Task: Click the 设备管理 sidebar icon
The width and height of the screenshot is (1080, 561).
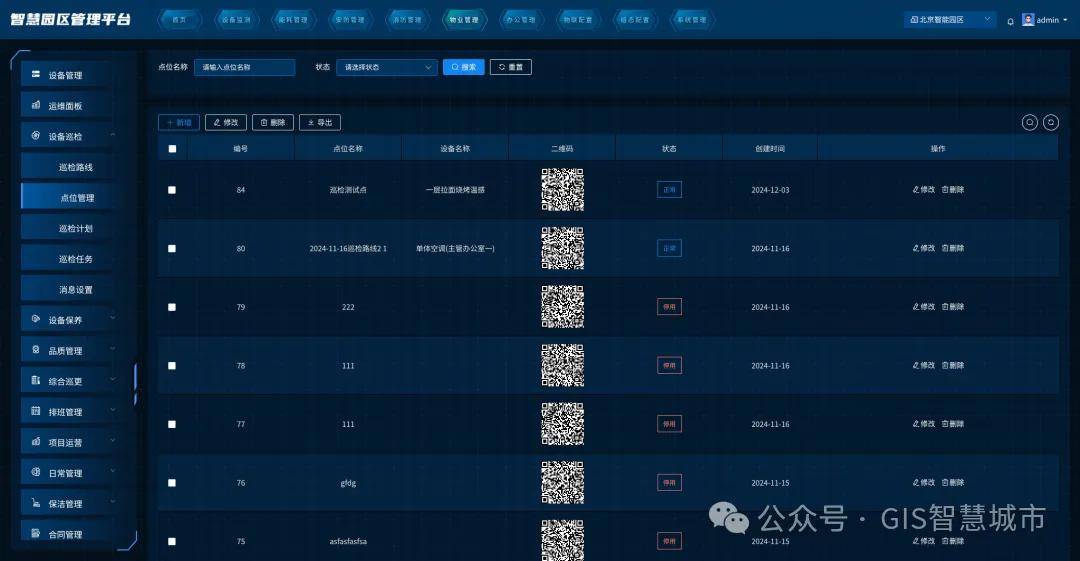Action: 36,74
